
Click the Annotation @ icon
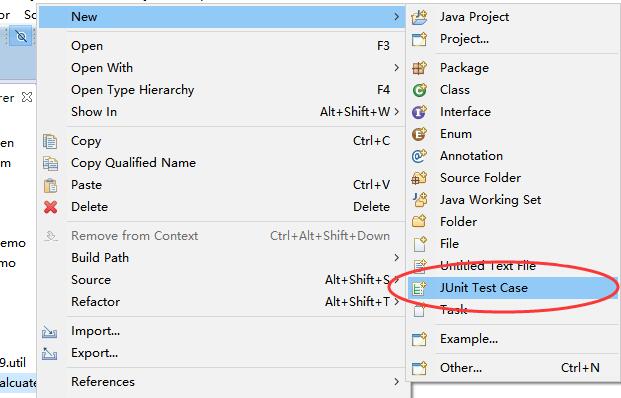(419, 156)
